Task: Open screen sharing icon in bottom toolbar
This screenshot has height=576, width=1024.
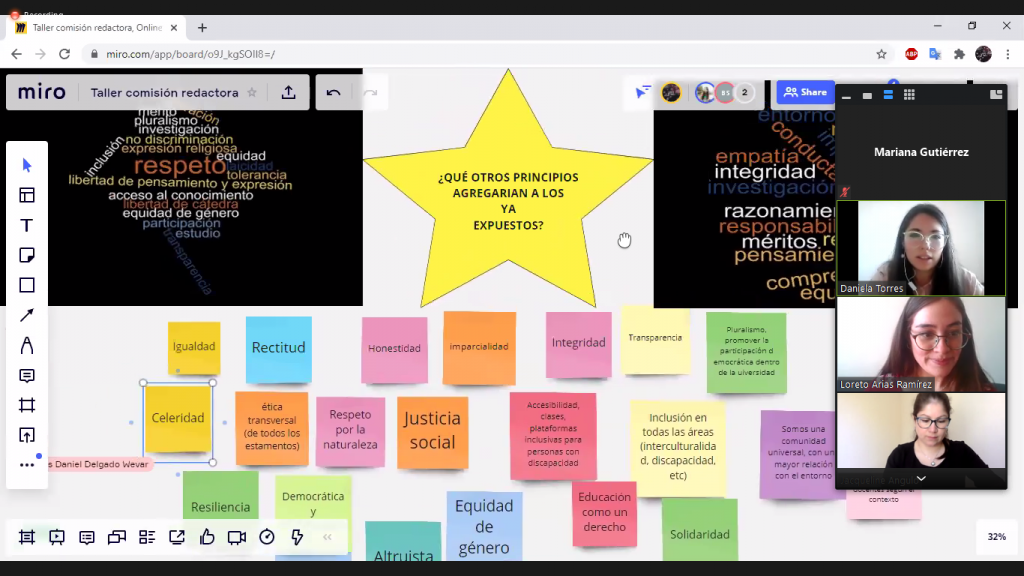Action: [177, 537]
